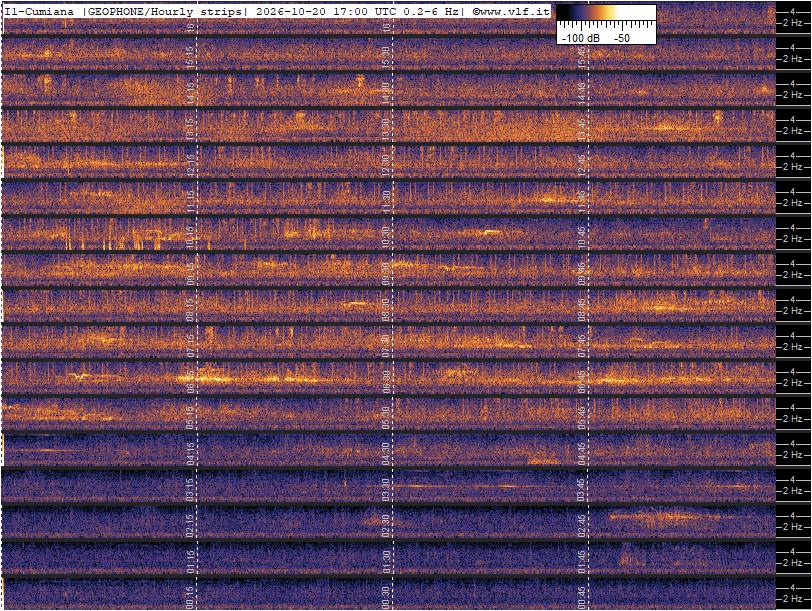The image size is (812, 611).
Task: Pick the 12:45 time label
Action: point(582,166)
